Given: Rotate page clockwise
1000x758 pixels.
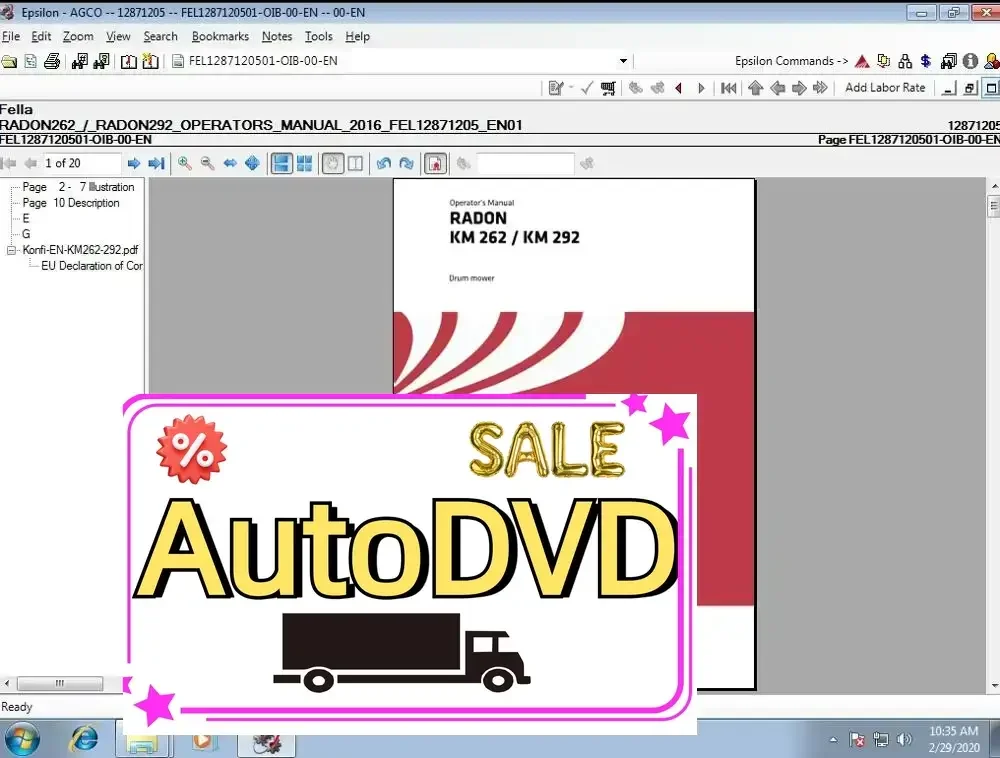Looking at the screenshot, I should (406, 164).
